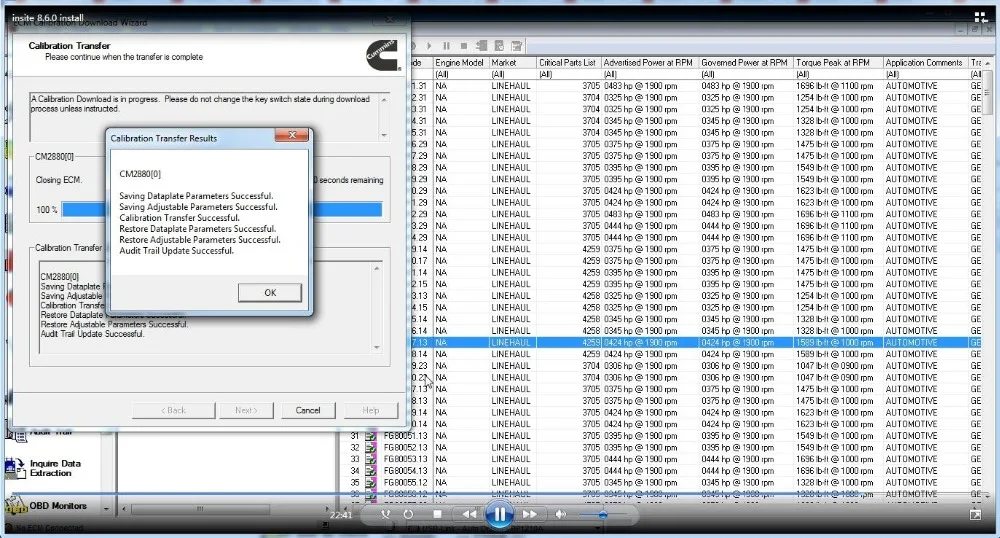Screen dimensions: 1000x538
Task: Click the ECM transfer toolbar icon after stop
Action: click(482, 46)
